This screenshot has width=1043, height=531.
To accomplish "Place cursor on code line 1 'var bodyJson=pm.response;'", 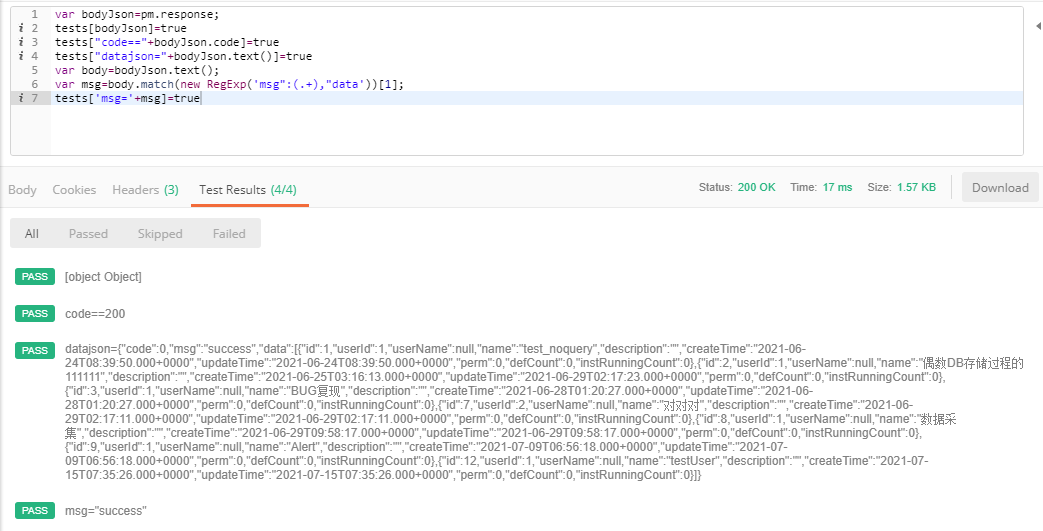I will click(136, 14).
